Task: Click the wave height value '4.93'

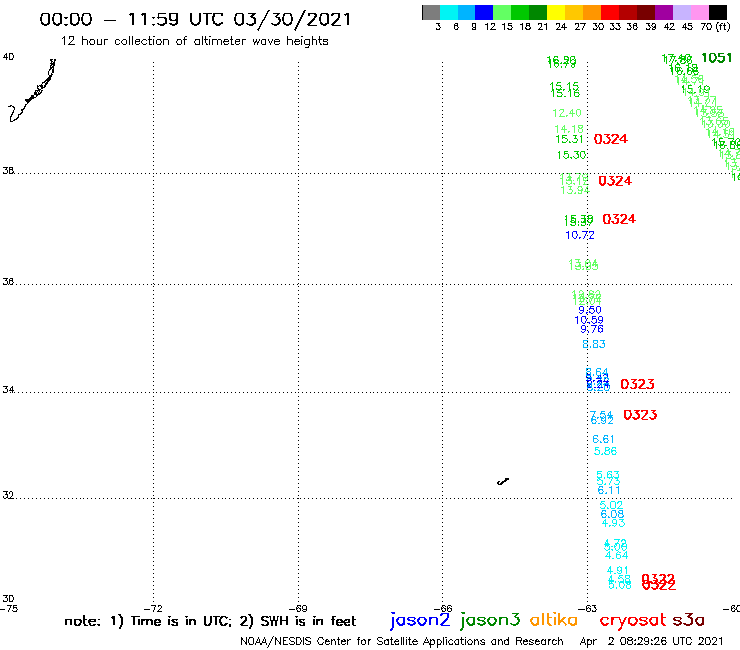Action: pos(613,523)
